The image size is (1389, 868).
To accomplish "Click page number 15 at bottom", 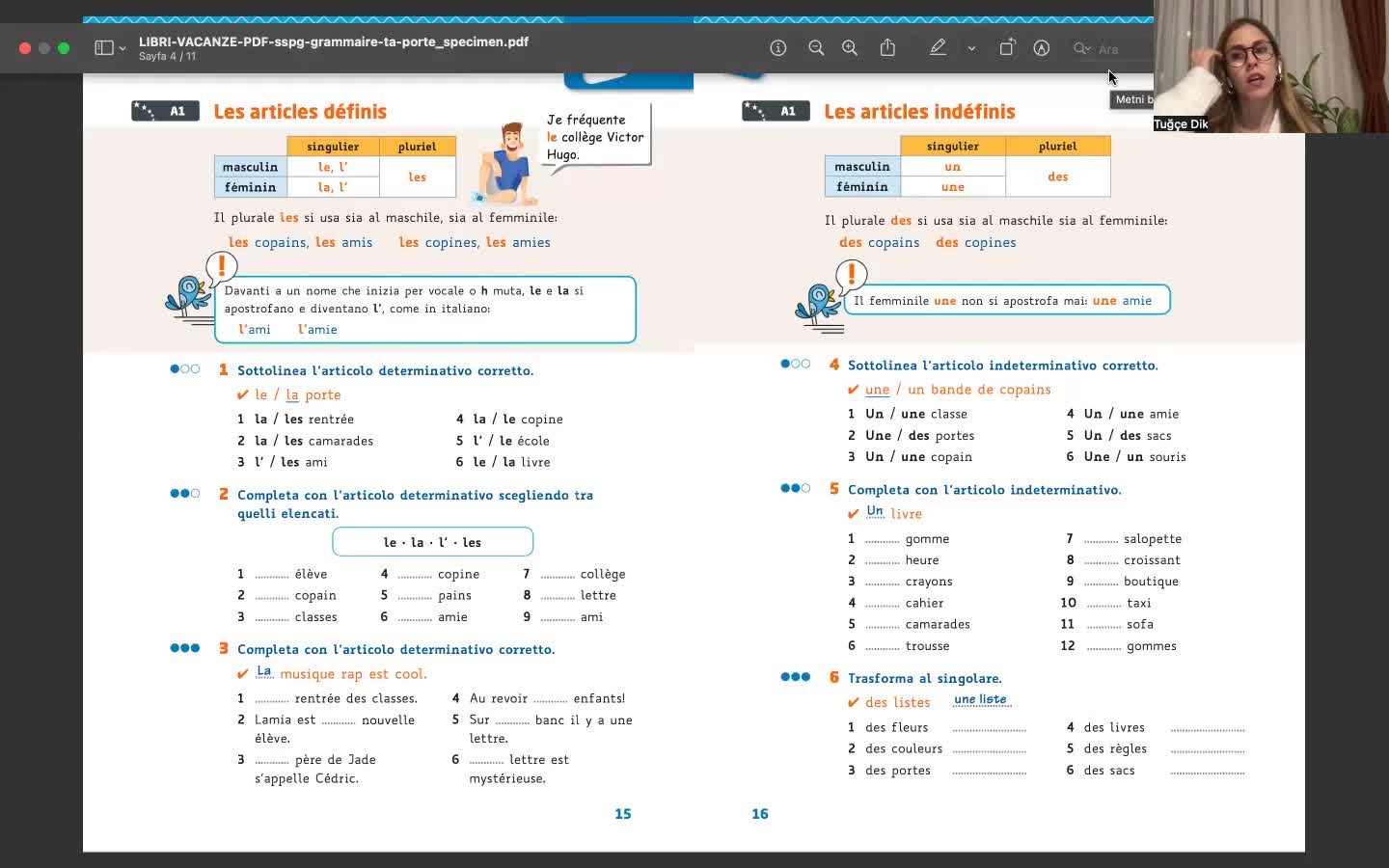I will 623,814.
